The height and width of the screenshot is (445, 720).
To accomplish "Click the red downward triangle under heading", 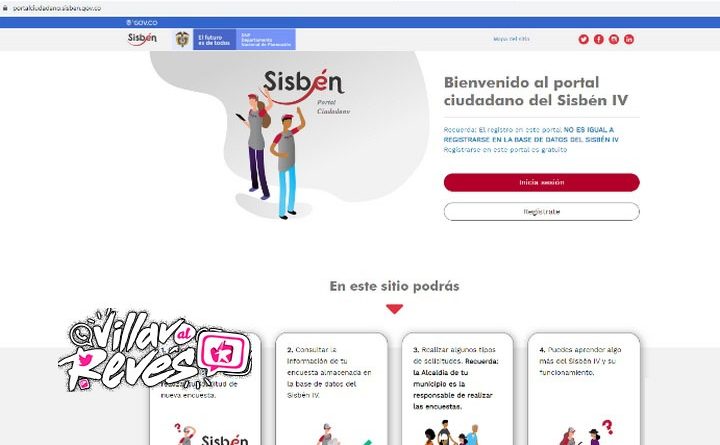I will (x=394, y=309).
